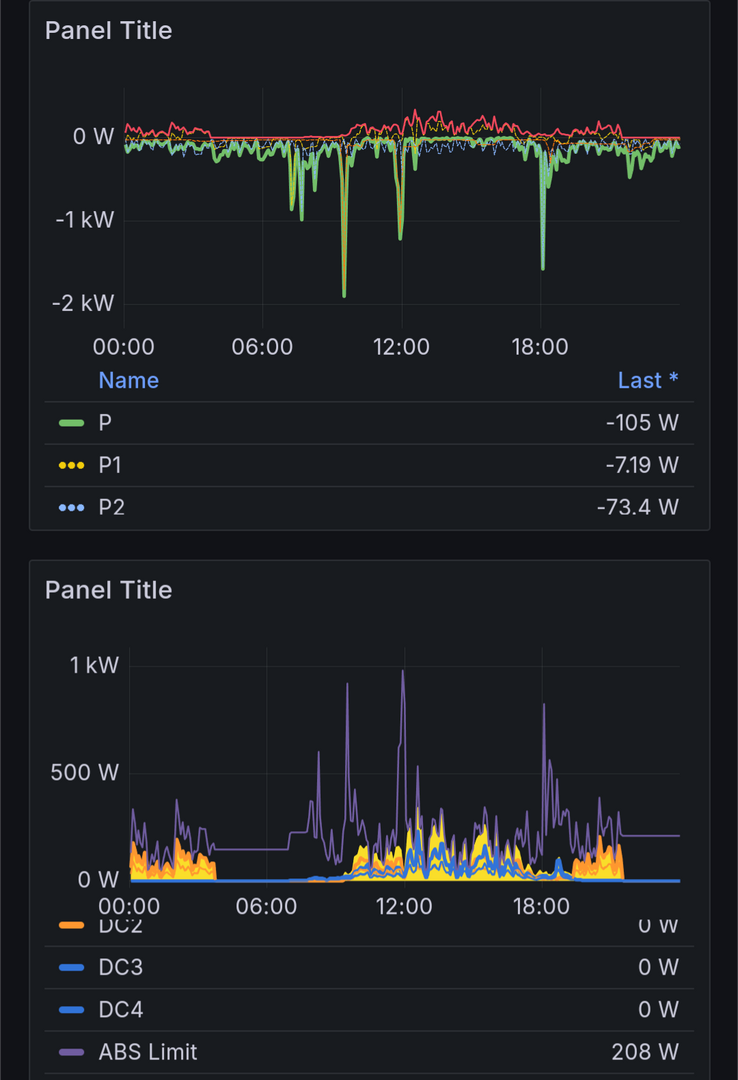This screenshot has width=738, height=1080.
Task: Select the DC4 legend entry
Action: pyautogui.click(x=120, y=1010)
